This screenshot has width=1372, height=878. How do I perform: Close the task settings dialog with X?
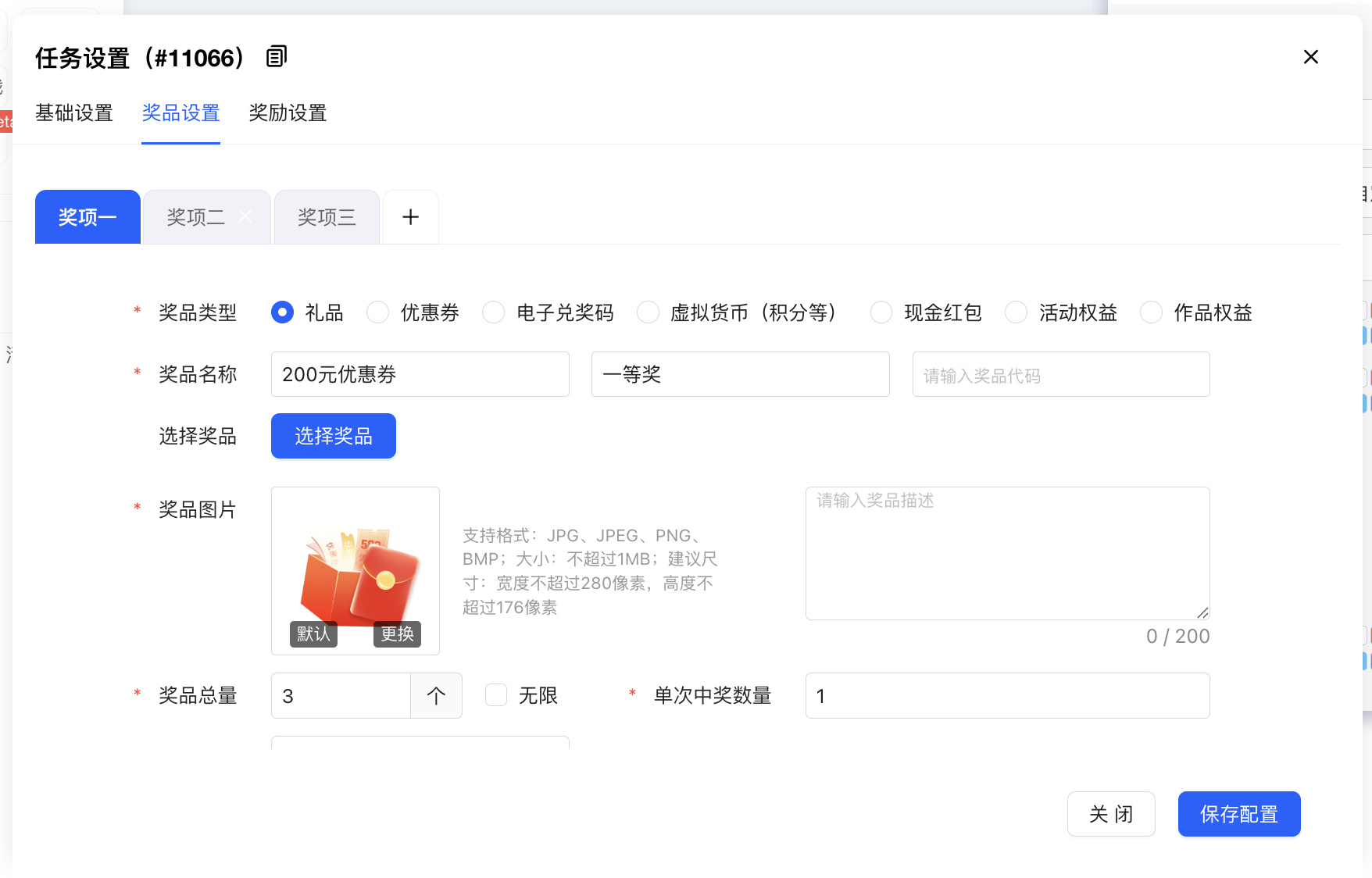pyautogui.click(x=1310, y=57)
